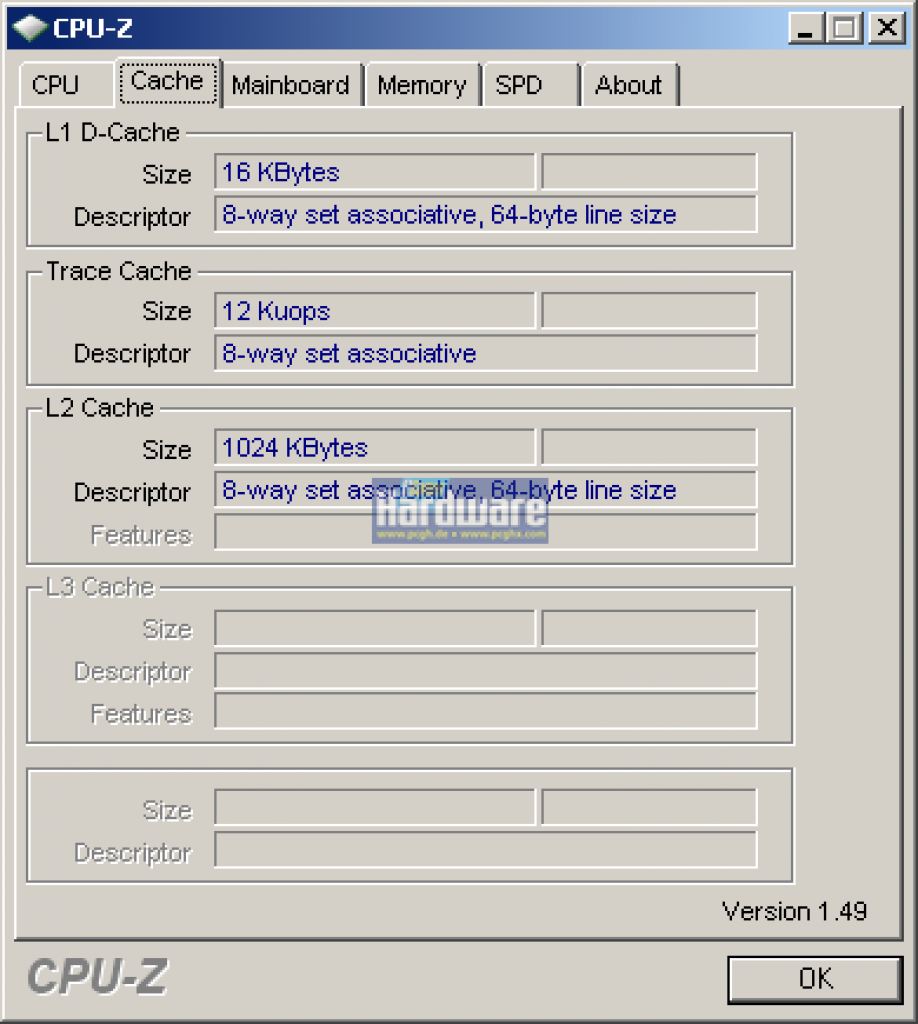918x1024 pixels.
Task: Select the L2 Cache size '1024 KBytes'
Action: [x=374, y=448]
